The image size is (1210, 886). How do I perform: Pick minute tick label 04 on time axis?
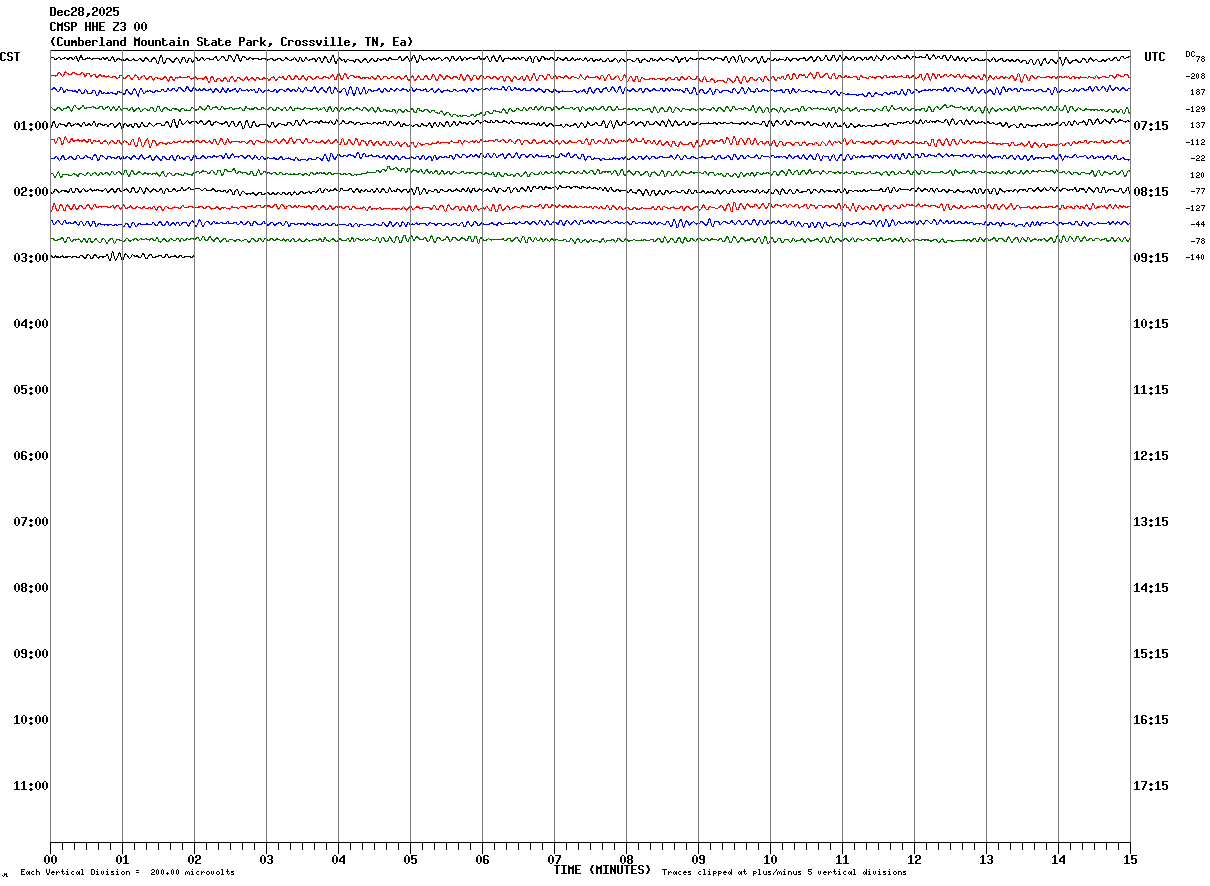point(338,860)
